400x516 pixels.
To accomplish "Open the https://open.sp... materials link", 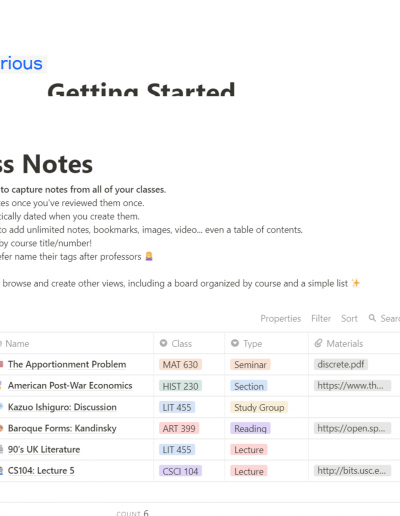I will click(x=352, y=428).
